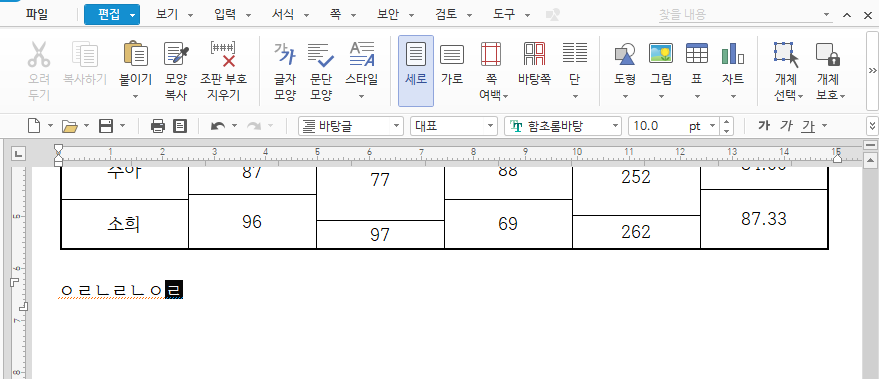Open the 편집 menu tab
The height and width of the screenshot is (379, 879).
point(112,15)
